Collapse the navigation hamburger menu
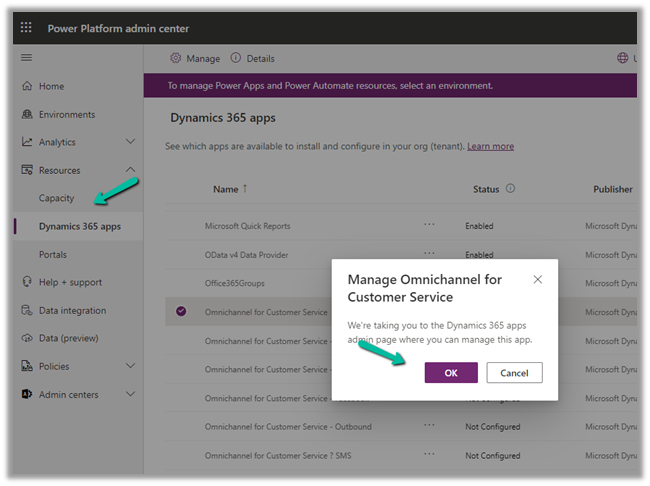This screenshot has height=486, width=650. click(x=27, y=59)
